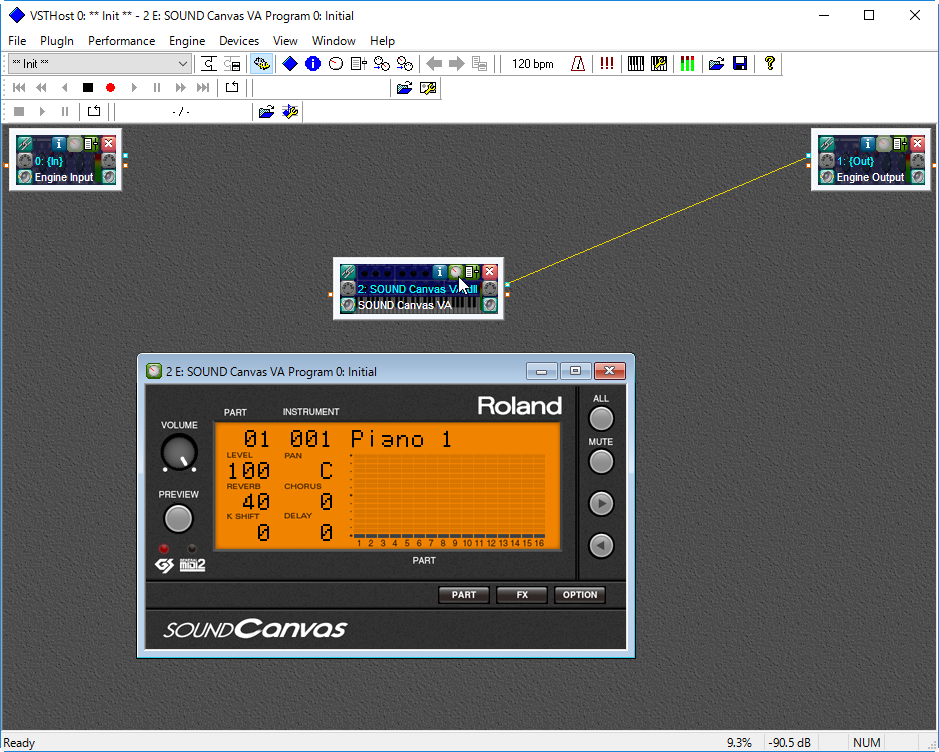Open the Performance menu
Viewport: 939px width, 752px height.
(122, 41)
